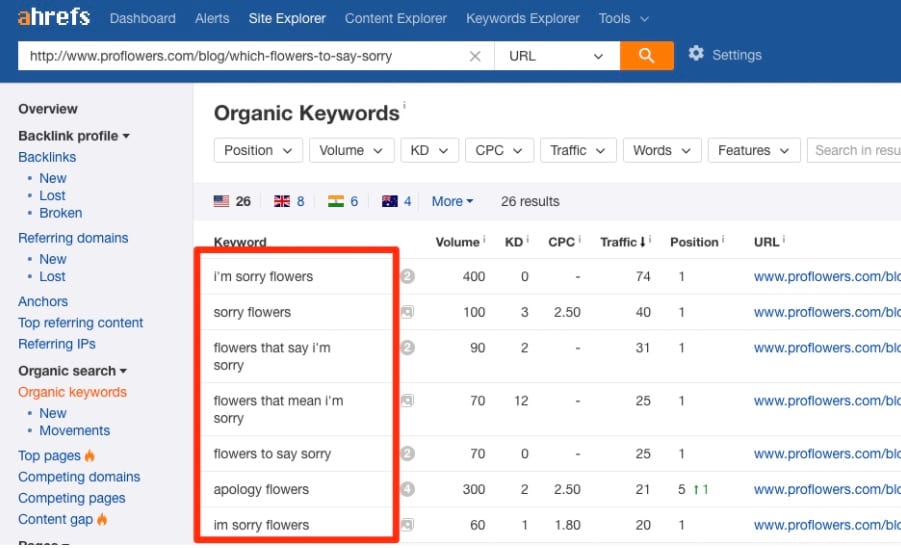The image size is (901, 548).
Task: Click the Search in results field
Action: click(854, 150)
